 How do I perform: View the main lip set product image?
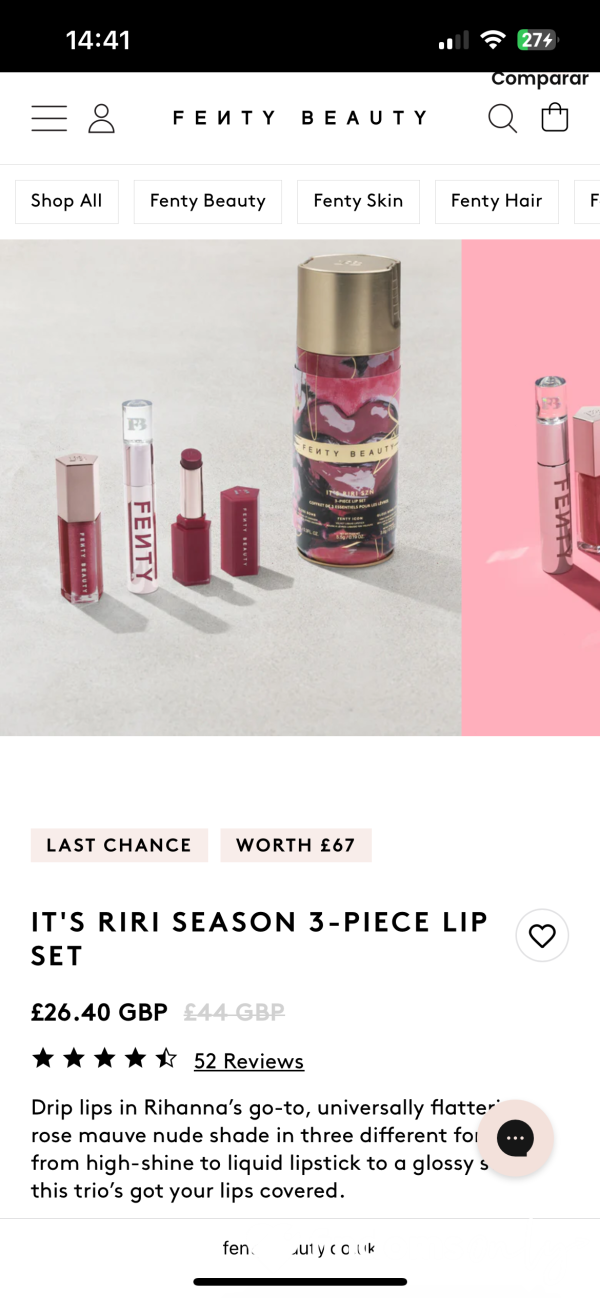(x=230, y=488)
